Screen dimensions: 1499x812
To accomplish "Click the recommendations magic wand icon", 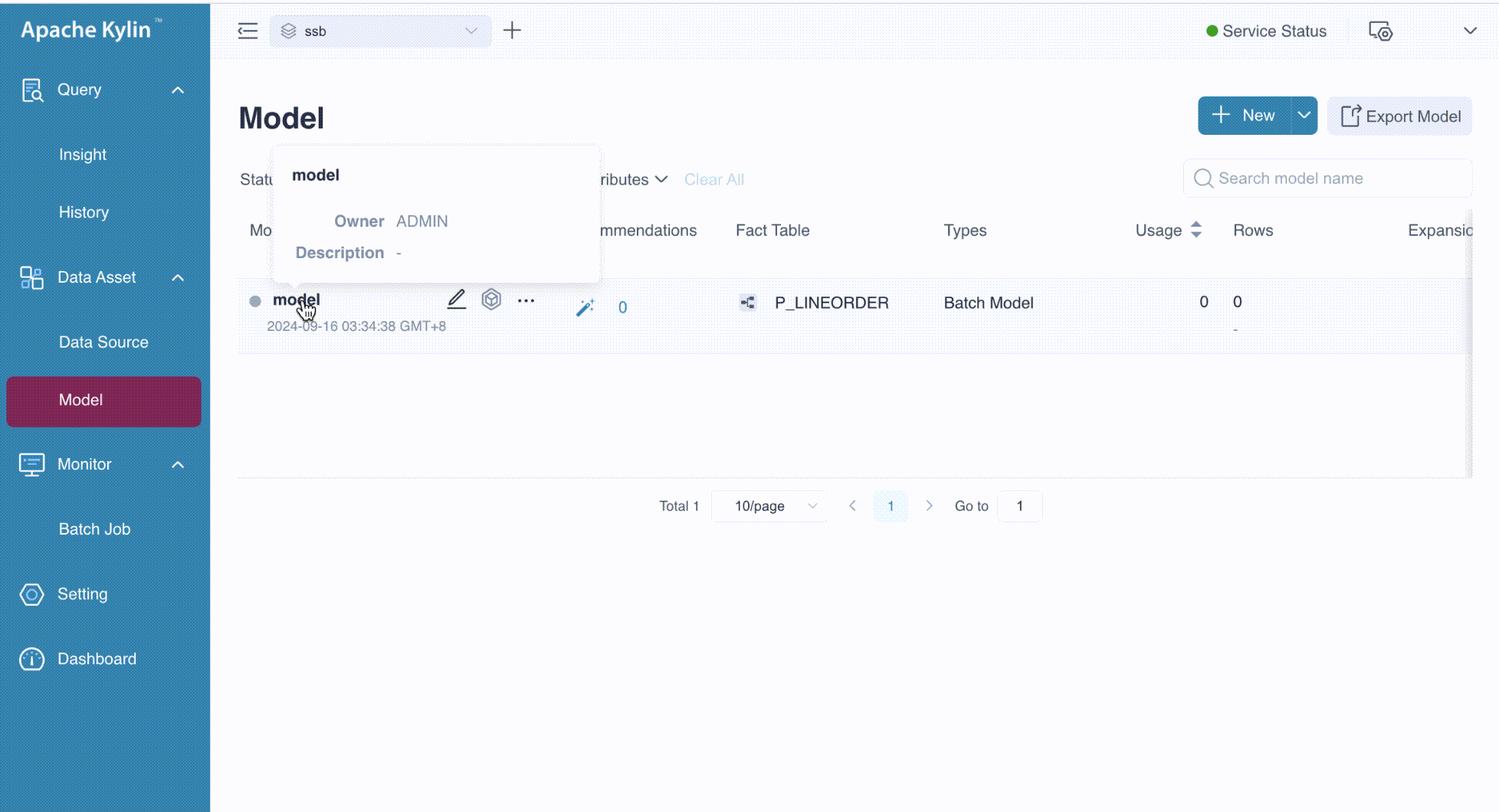I will coord(585,307).
